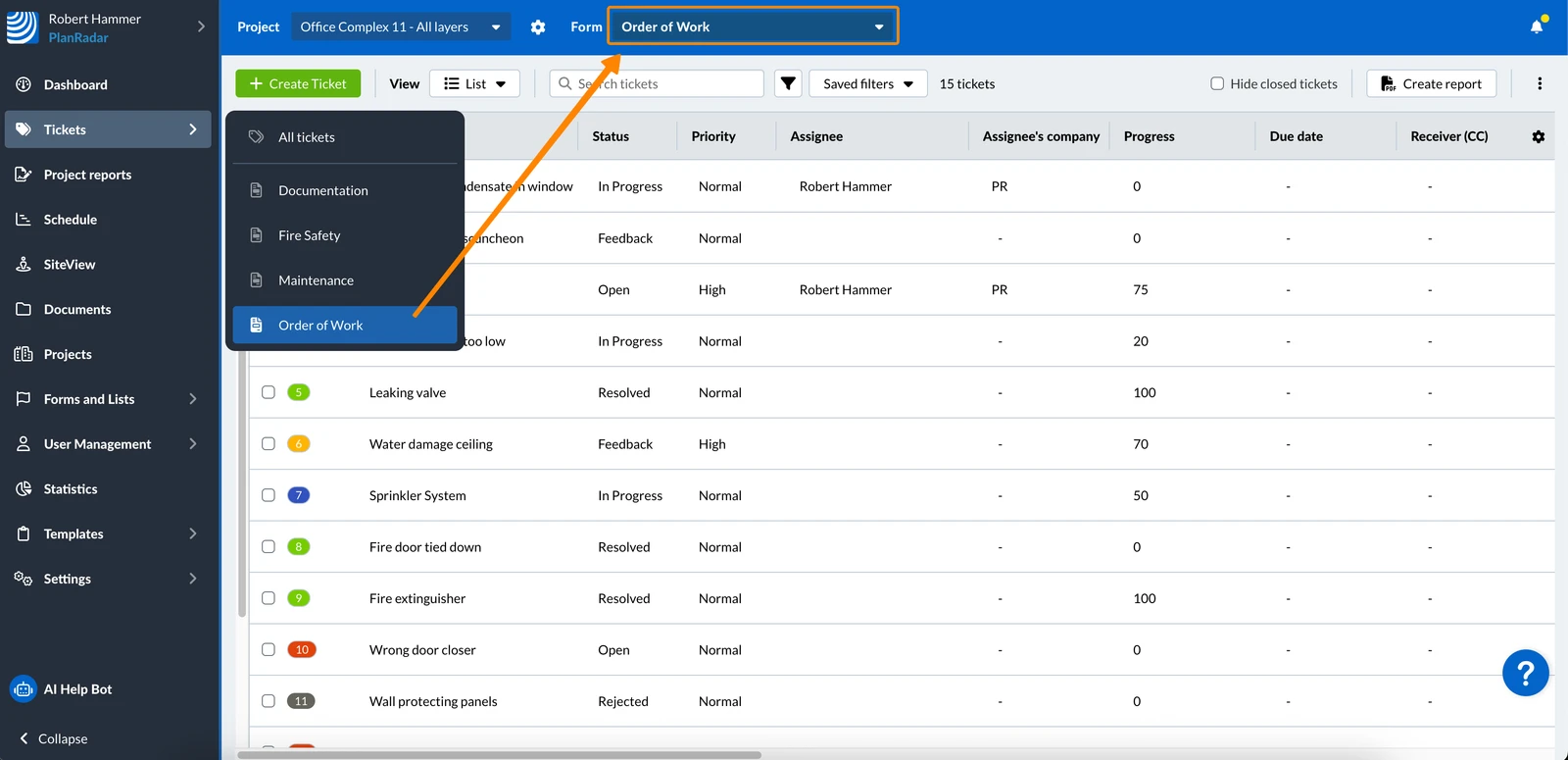This screenshot has height=760, width=1568.
Task: Click the blue help question mark button
Action: click(x=1526, y=673)
